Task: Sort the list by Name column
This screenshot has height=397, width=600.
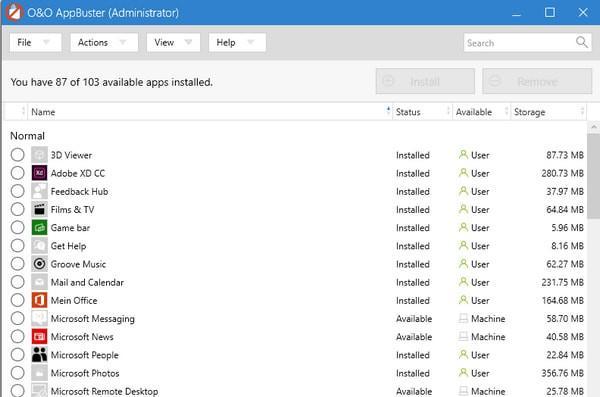Action: 210,112
